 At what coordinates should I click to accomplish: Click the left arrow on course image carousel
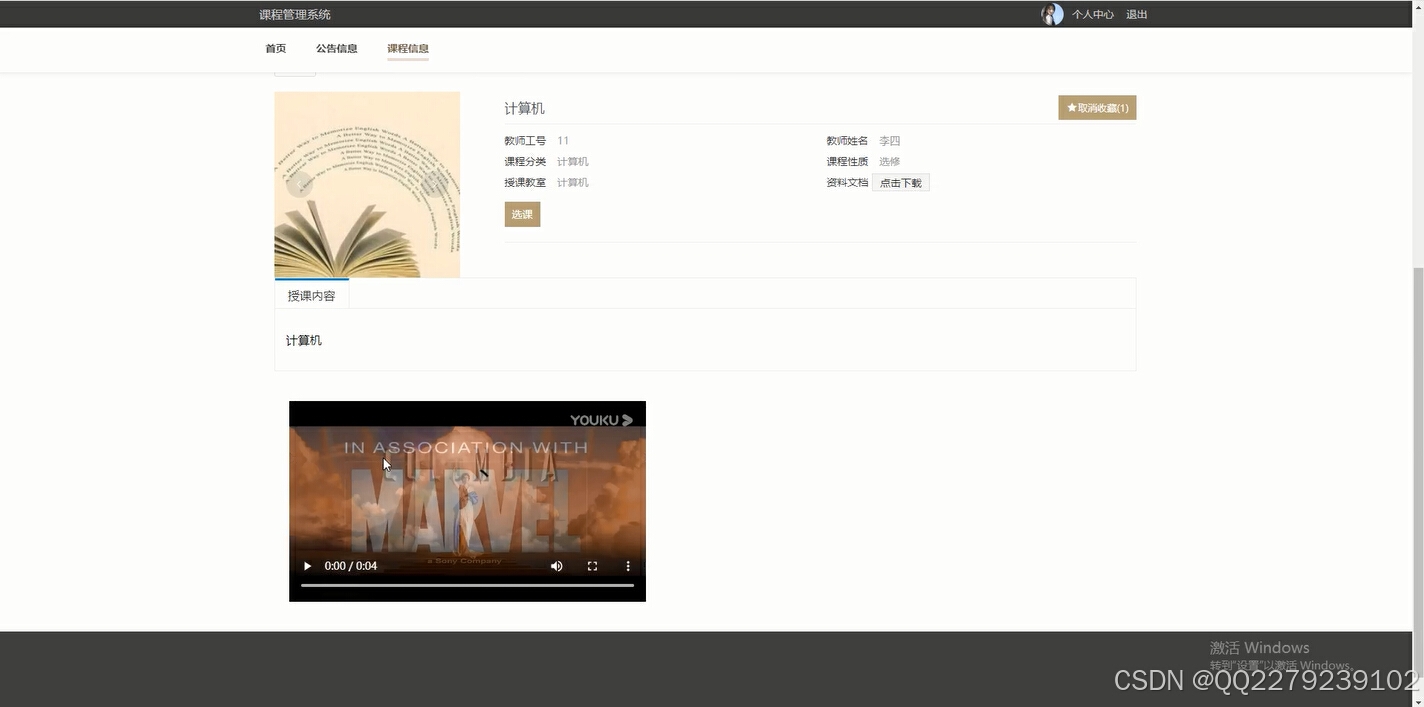pos(298,184)
